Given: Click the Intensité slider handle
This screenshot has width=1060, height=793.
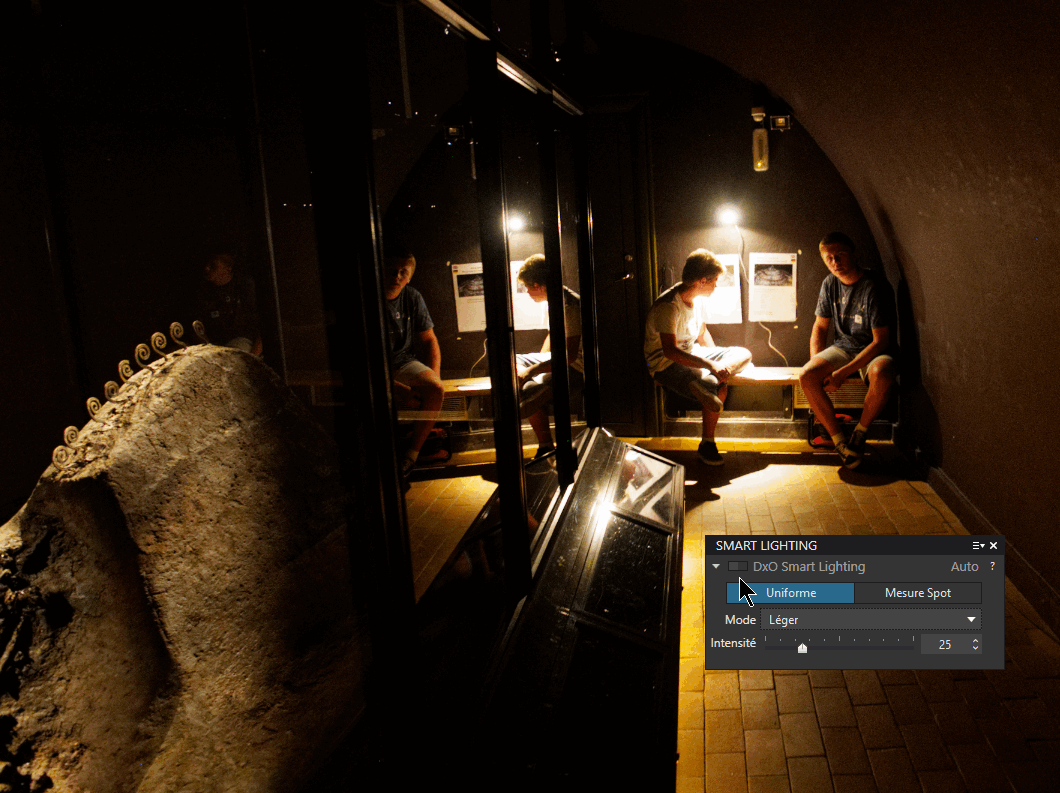Looking at the screenshot, I should click(802, 648).
